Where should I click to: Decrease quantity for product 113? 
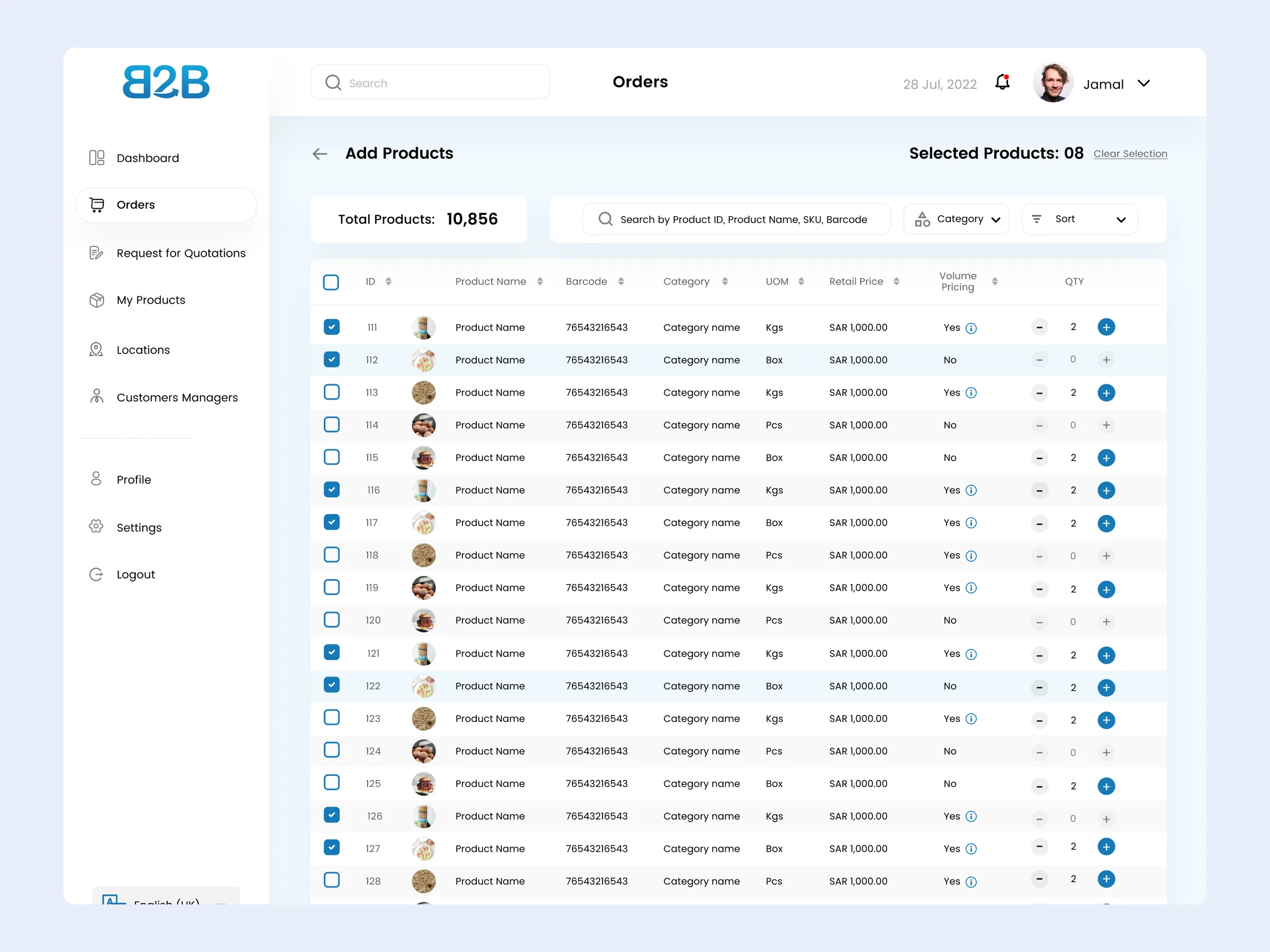(x=1039, y=393)
